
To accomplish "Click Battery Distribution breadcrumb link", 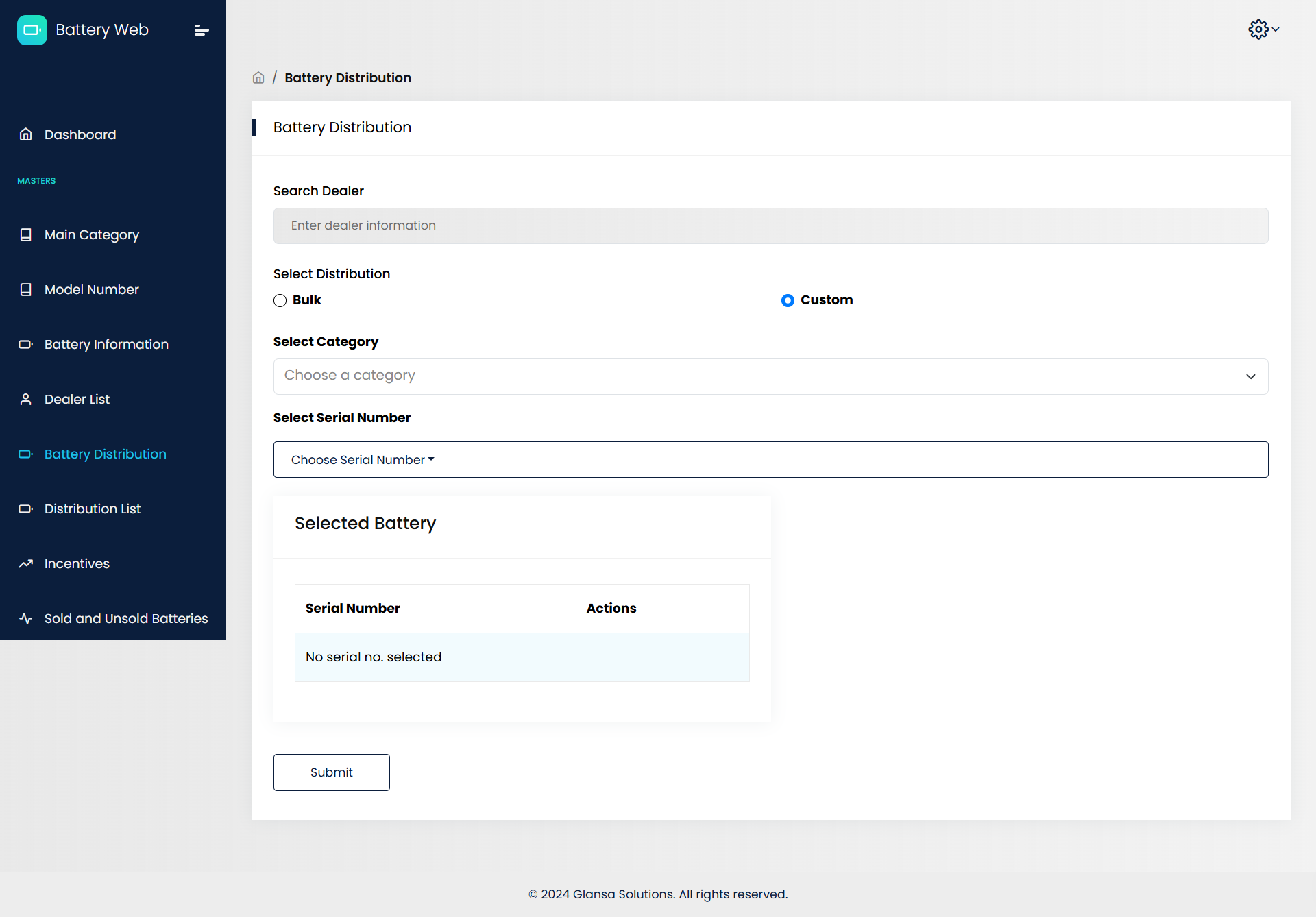I will point(348,78).
